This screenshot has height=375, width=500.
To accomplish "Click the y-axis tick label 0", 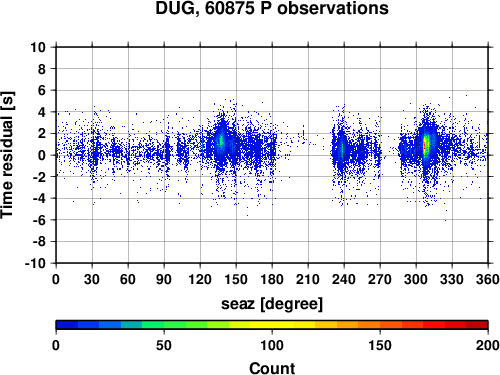I will click(42, 155).
